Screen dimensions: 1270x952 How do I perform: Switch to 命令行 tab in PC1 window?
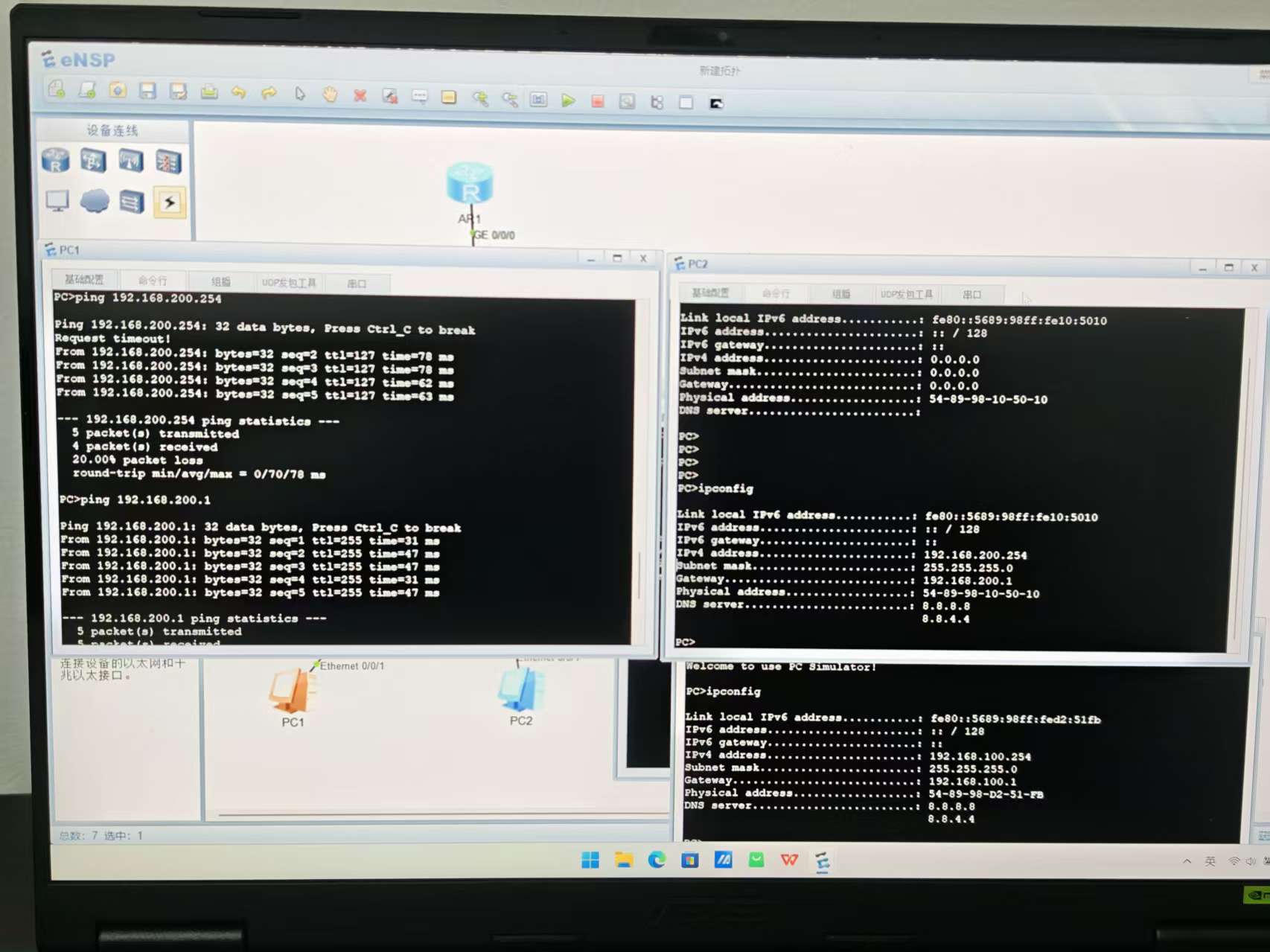[153, 281]
